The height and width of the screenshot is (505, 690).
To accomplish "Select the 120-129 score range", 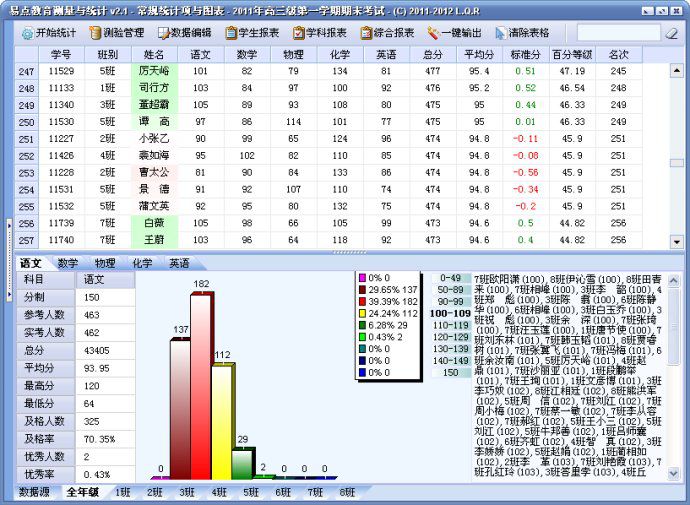I will point(451,337).
